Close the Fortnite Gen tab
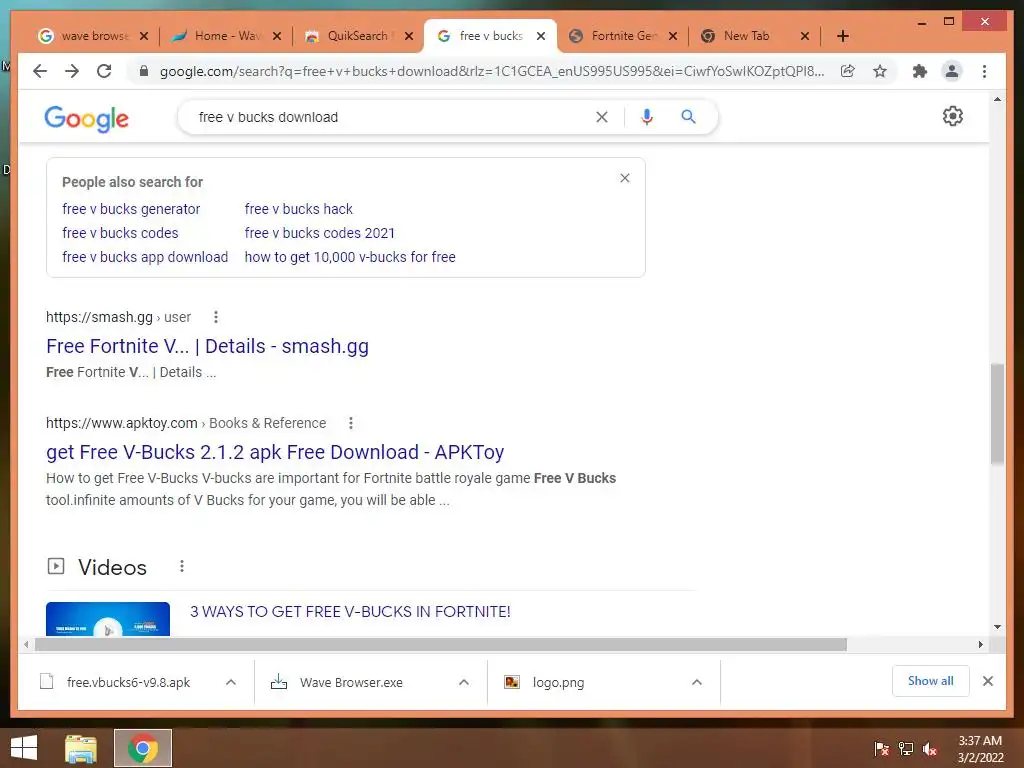1024x768 pixels. tap(673, 36)
